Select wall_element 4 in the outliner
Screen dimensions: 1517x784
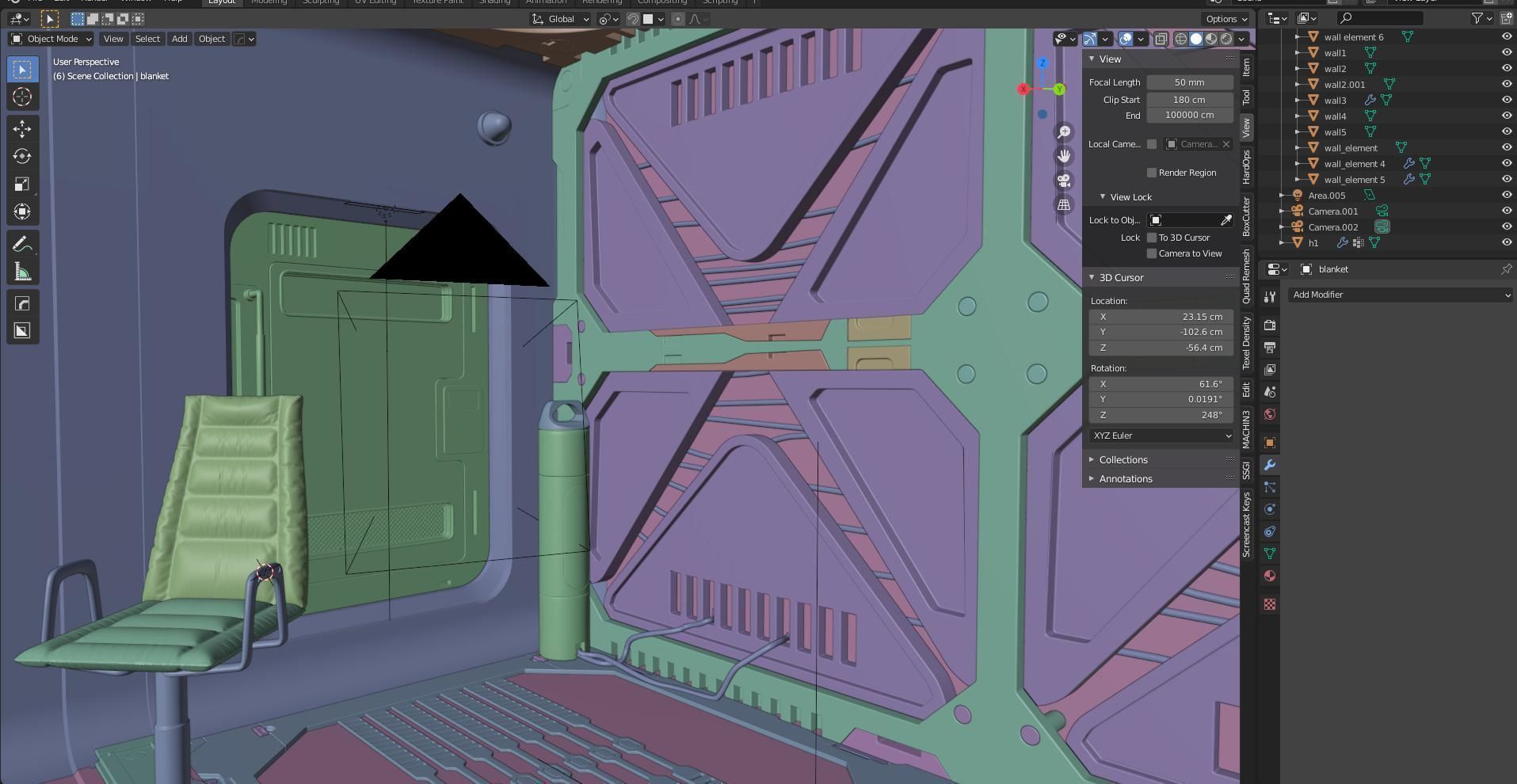[x=1354, y=164]
